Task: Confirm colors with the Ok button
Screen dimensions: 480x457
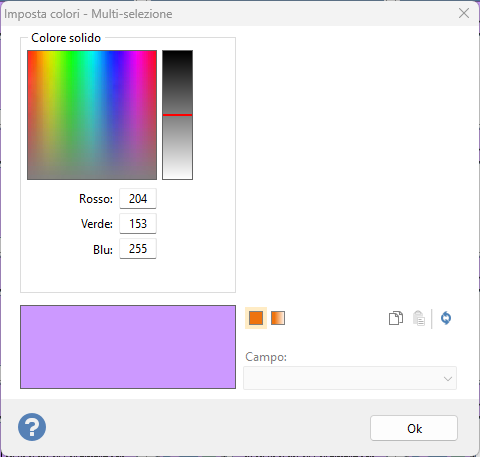Action: coord(414,428)
